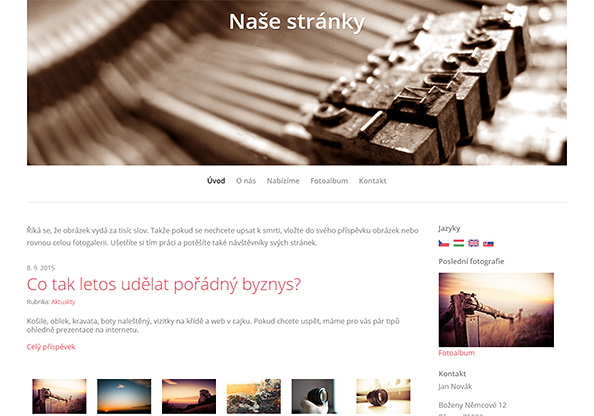This screenshot has height=416, width=594.
Task: View the large sidebar fence post photo
Action: tap(496, 310)
